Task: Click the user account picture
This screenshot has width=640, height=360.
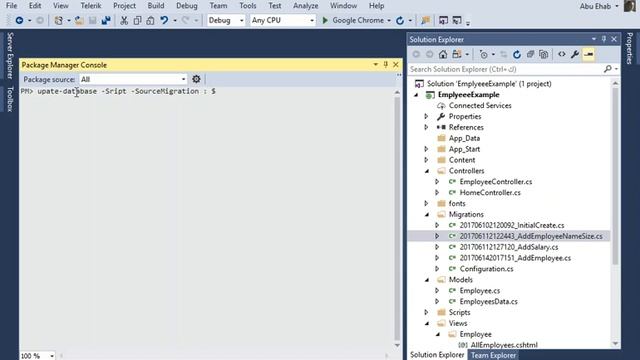Action: 631,6
